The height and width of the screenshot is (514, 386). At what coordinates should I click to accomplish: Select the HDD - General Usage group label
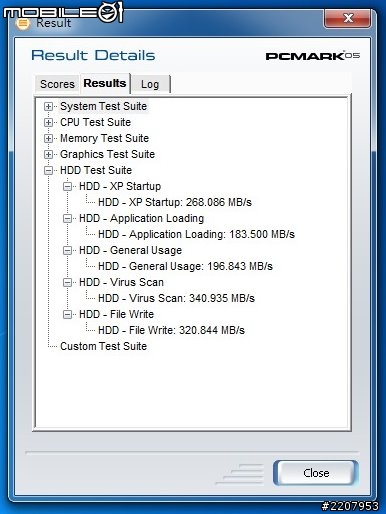coord(130,250)
